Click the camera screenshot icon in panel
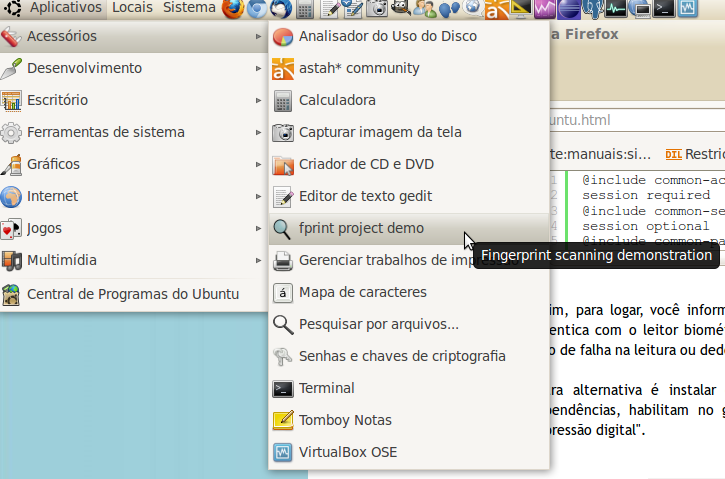This screenshot has width=725, height=479. 376,10
